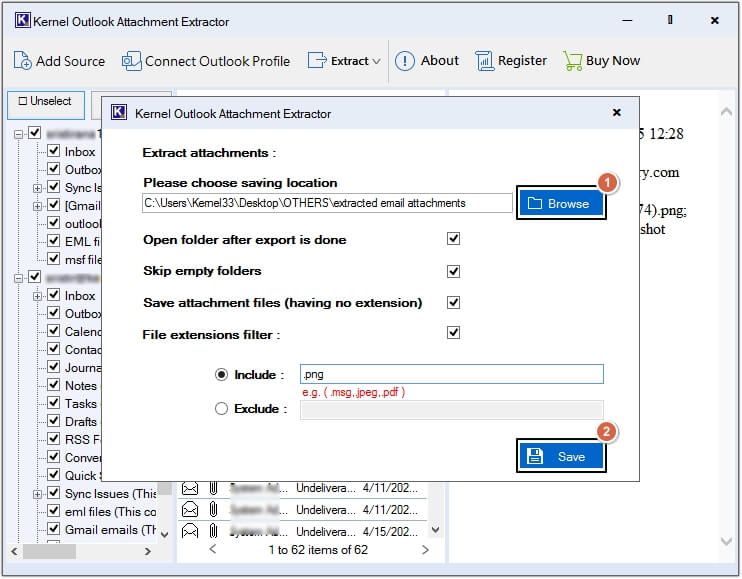This screenshot has width=742, height=579.
Task: Go to previous page of items
Action: pyautogui.click(x=213, y=549)
